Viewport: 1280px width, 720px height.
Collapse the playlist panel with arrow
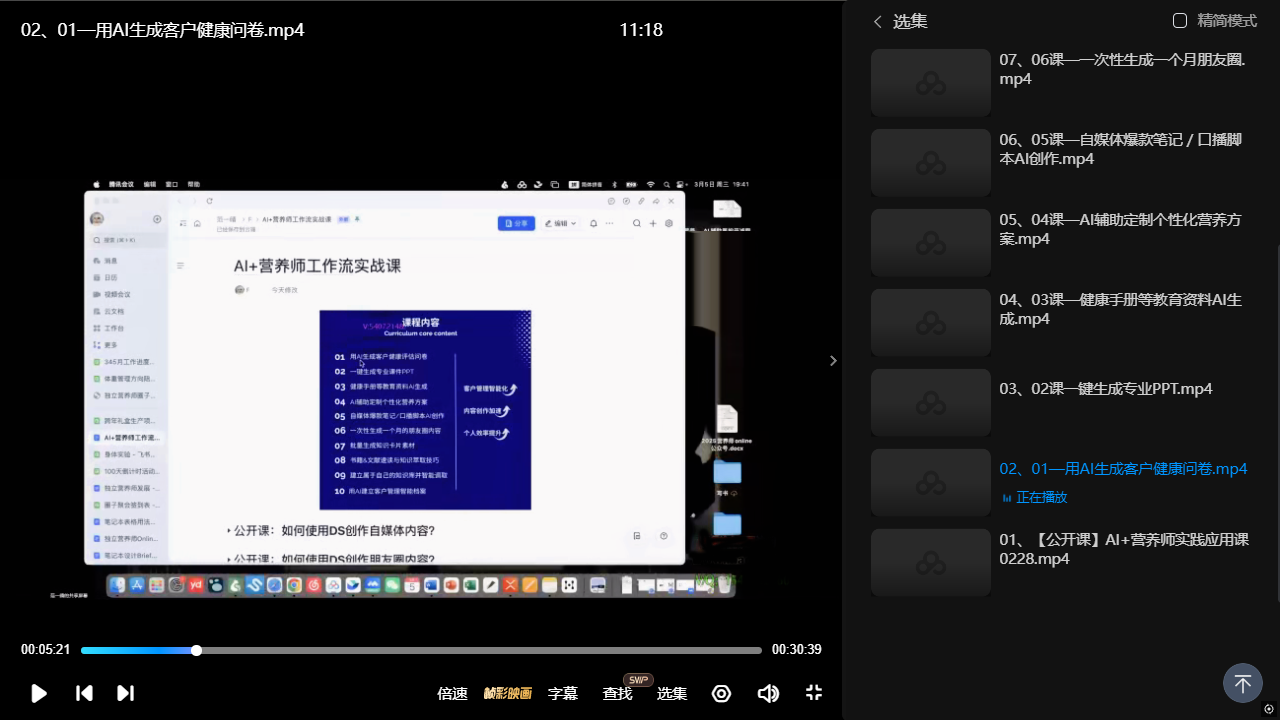point(833,361)
